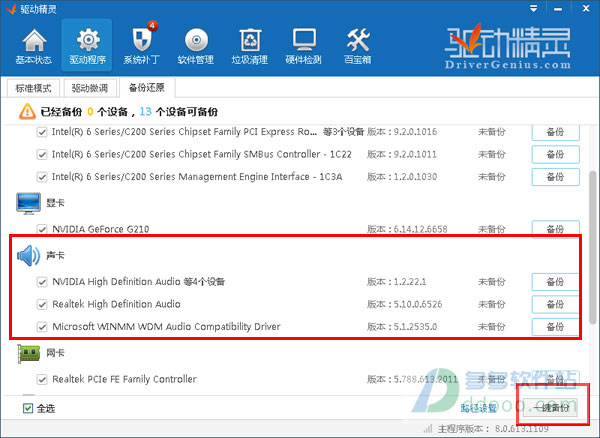Open the 路径设置 link

pos(478,408)
